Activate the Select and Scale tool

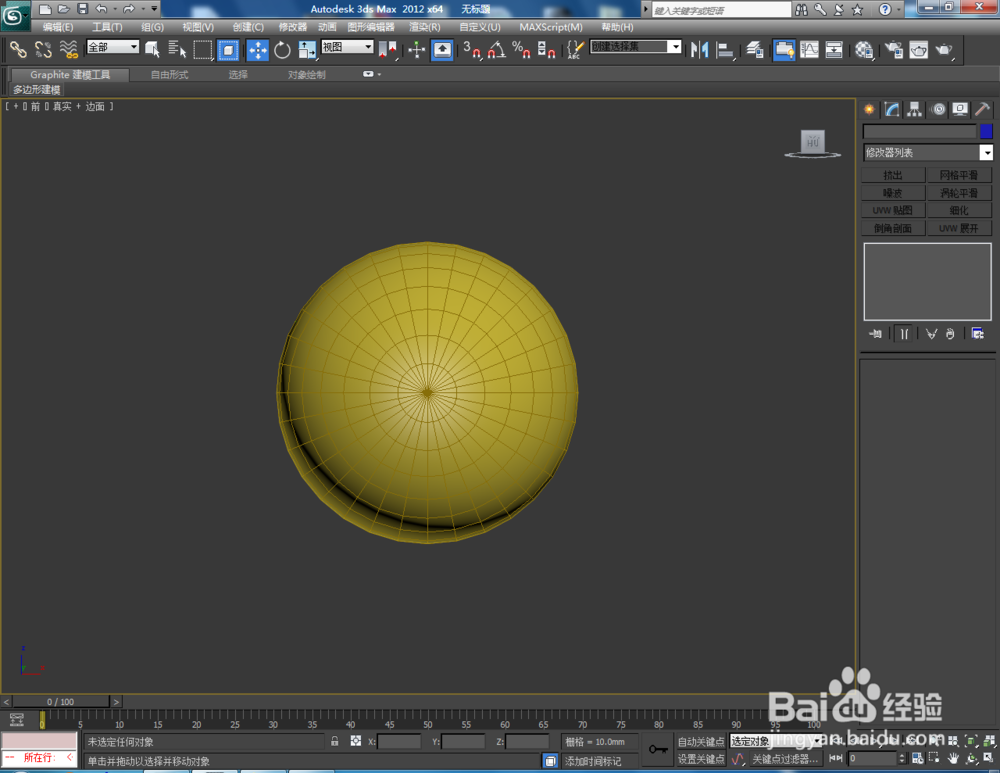[x=307, y=49]
